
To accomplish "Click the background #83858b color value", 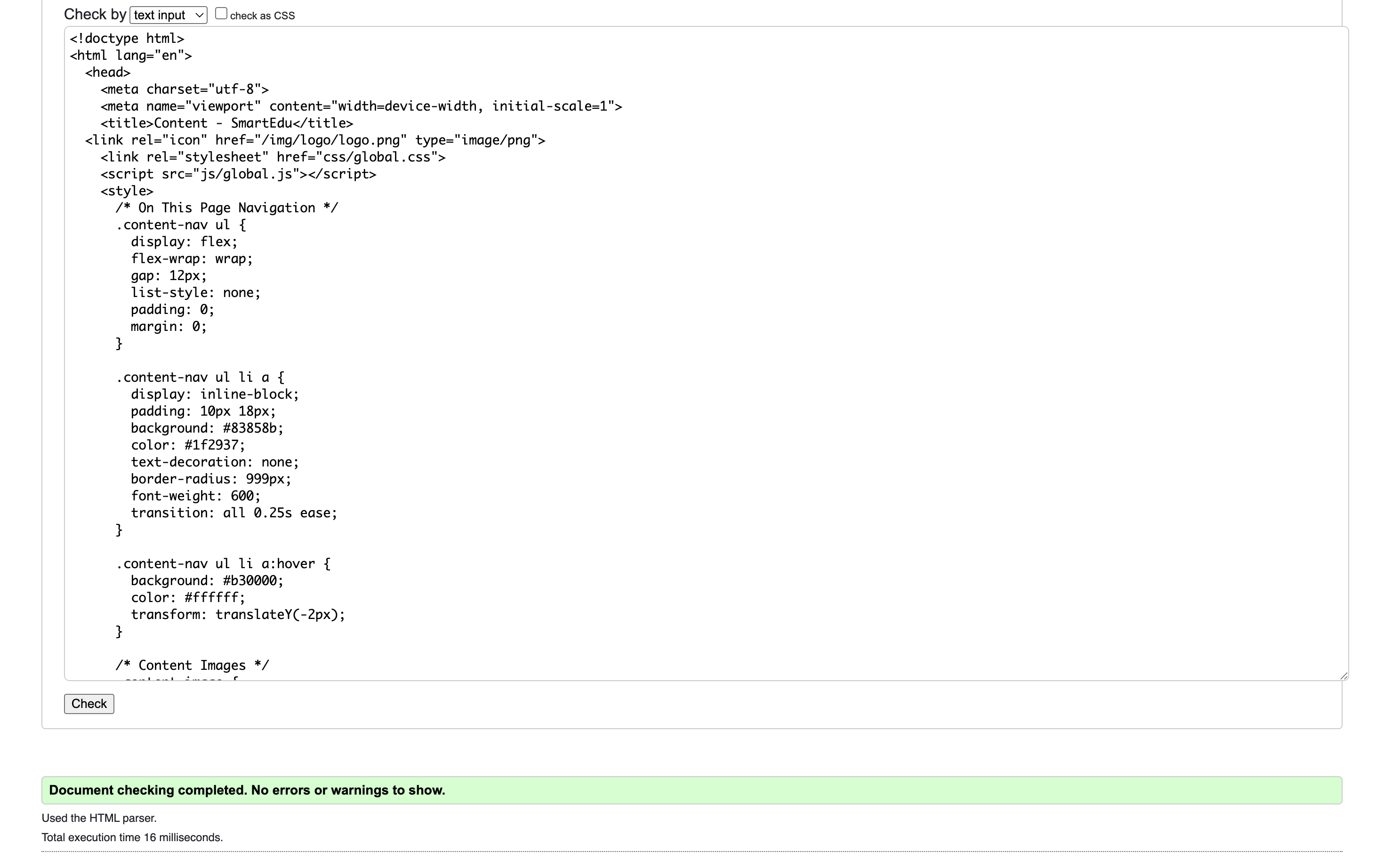I will pyautogui.click(x=253, y=428).
